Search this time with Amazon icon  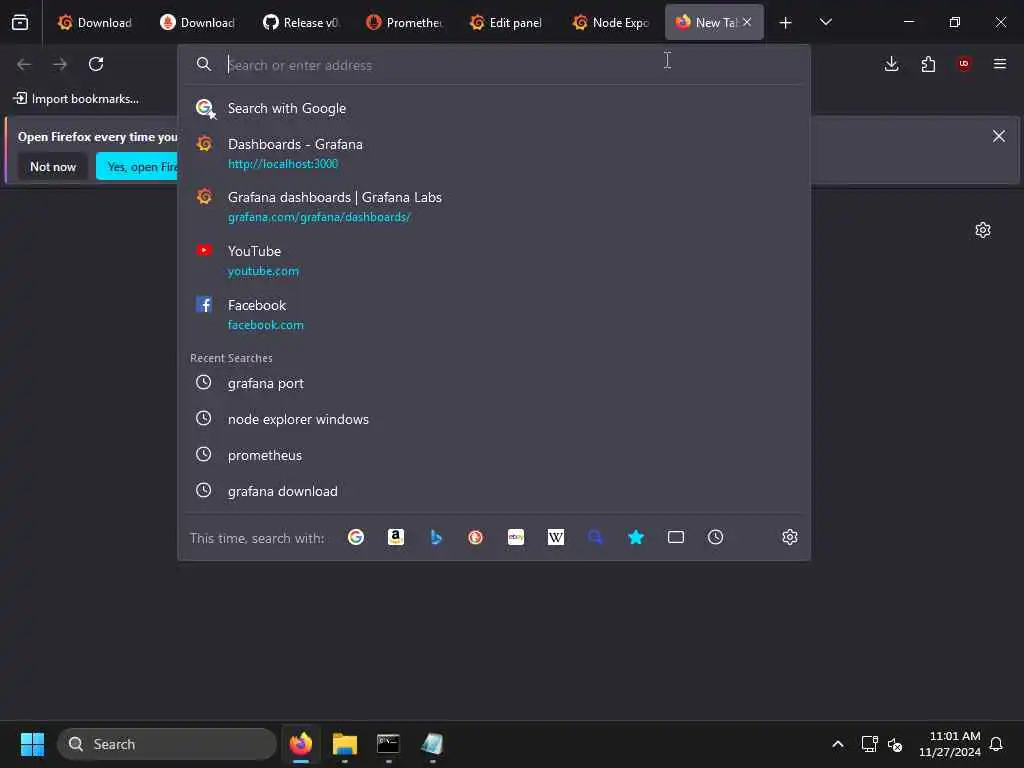pyautogui.click(x=396, y=537)
